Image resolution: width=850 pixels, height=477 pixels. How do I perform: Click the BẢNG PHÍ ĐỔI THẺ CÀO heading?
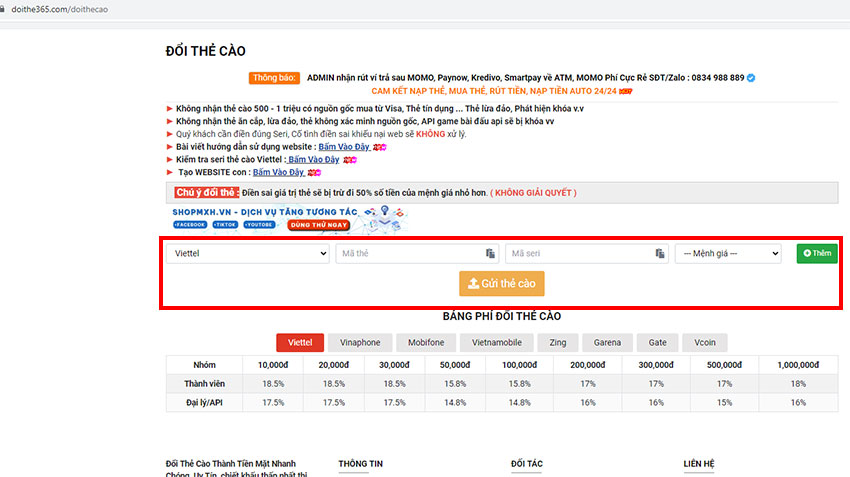(x=501, y=316)
